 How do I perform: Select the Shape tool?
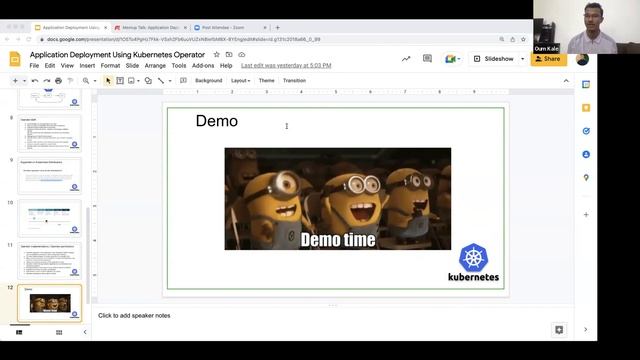tap(148, 81)
